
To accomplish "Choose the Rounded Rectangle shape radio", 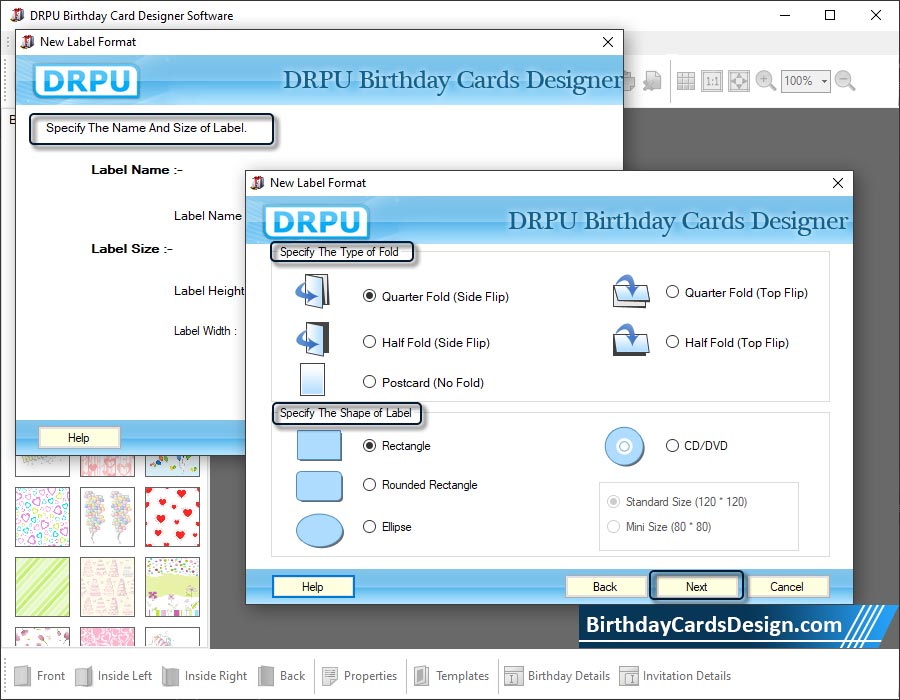I will coord(370,485).
